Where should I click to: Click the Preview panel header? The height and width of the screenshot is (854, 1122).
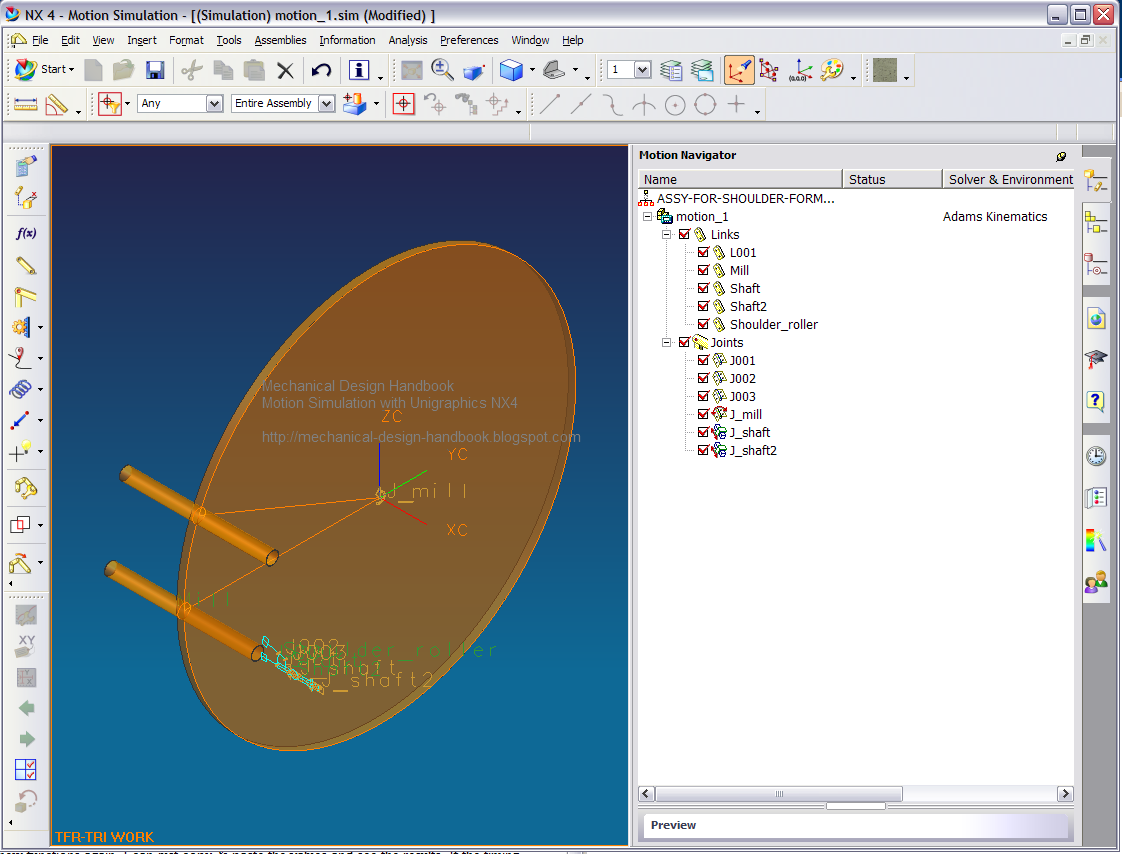[x=855, y=825]
